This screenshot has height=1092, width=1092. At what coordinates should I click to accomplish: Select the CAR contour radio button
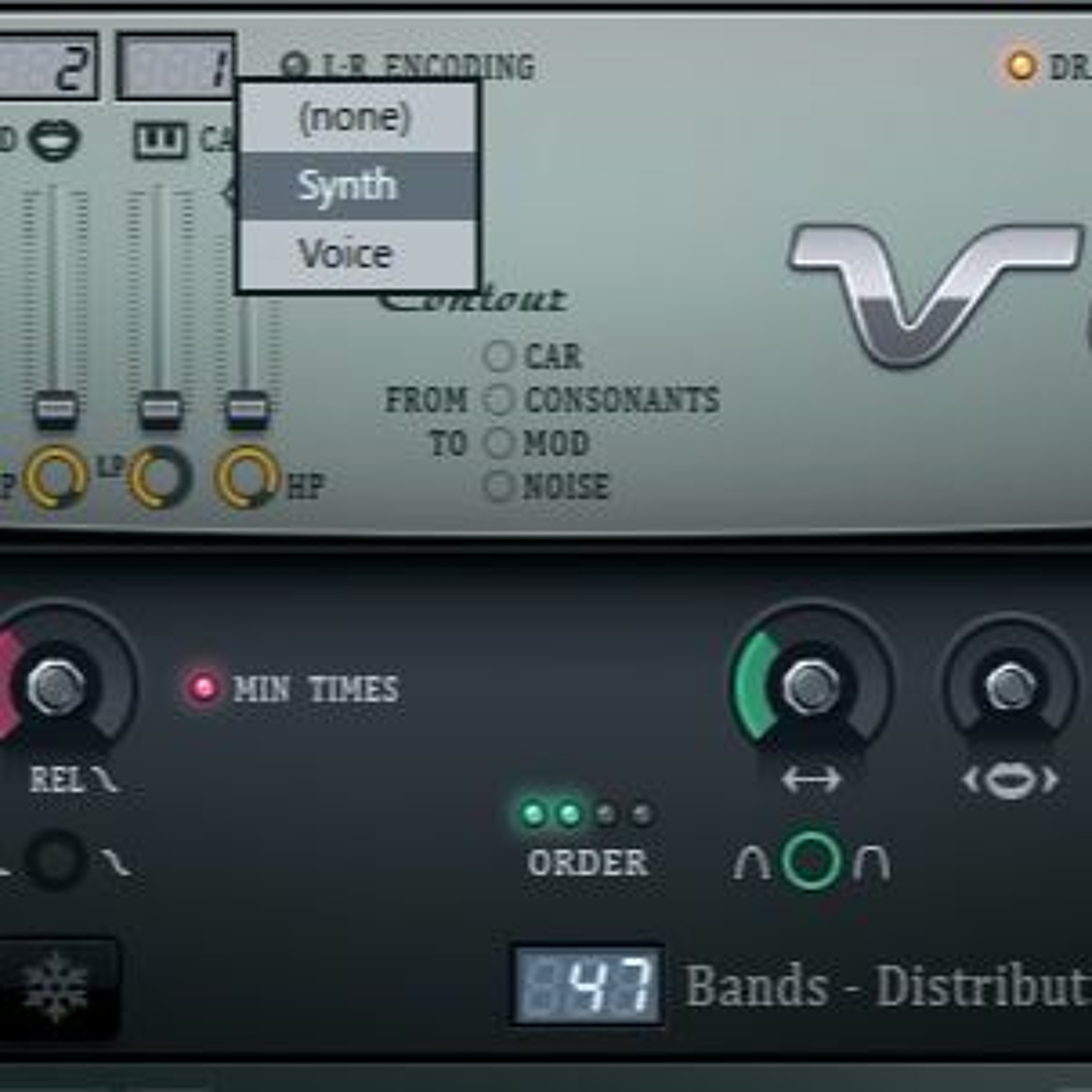499,356
